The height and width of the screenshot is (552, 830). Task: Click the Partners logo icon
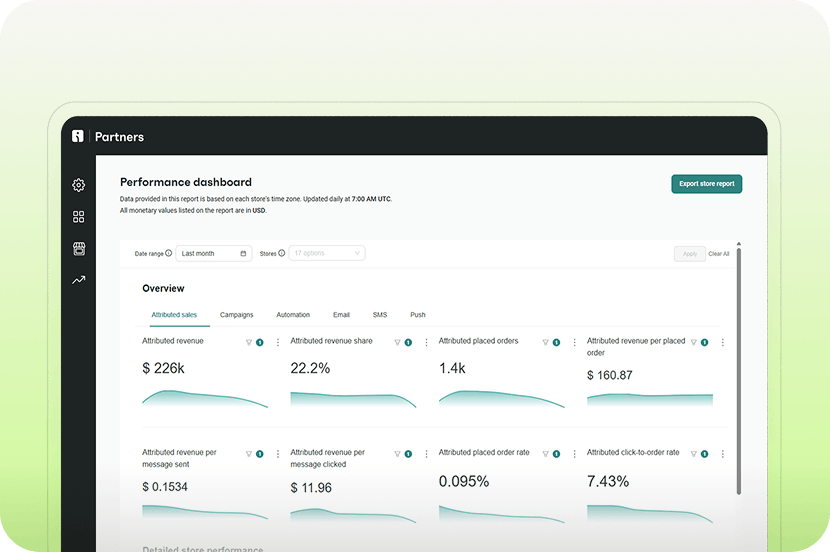coord(78,136)
